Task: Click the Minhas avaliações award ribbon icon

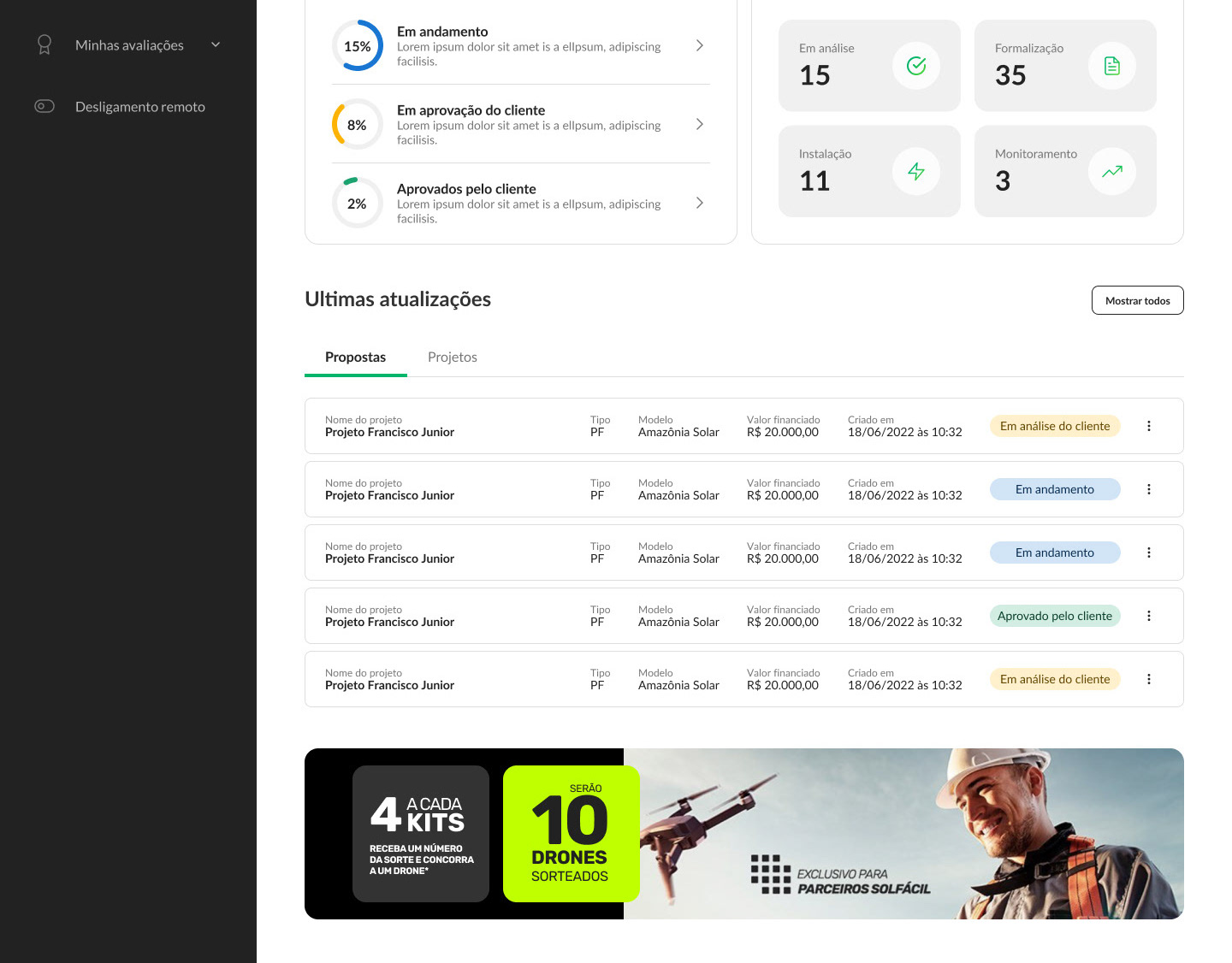Action: pos(44,44)
